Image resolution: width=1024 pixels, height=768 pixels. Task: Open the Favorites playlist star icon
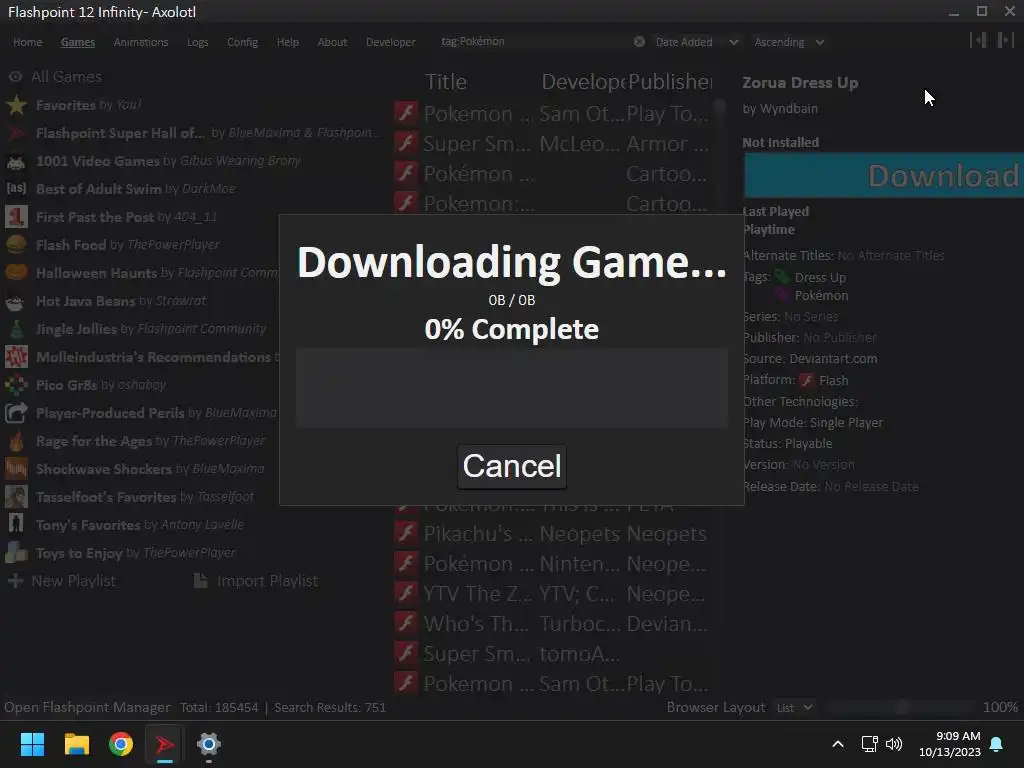[x=16, y=105]
